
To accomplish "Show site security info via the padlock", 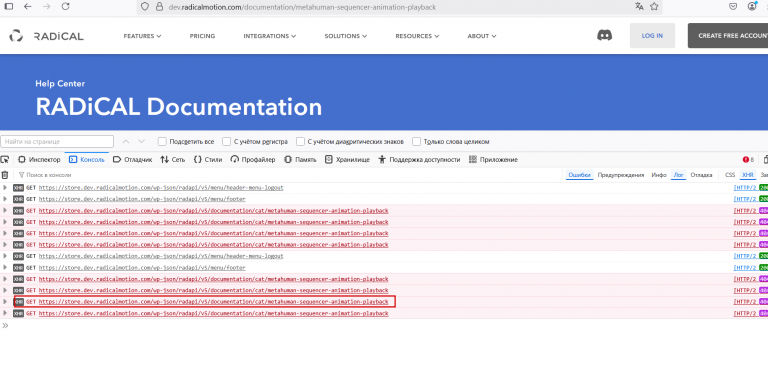I will (x=159, y=7).
